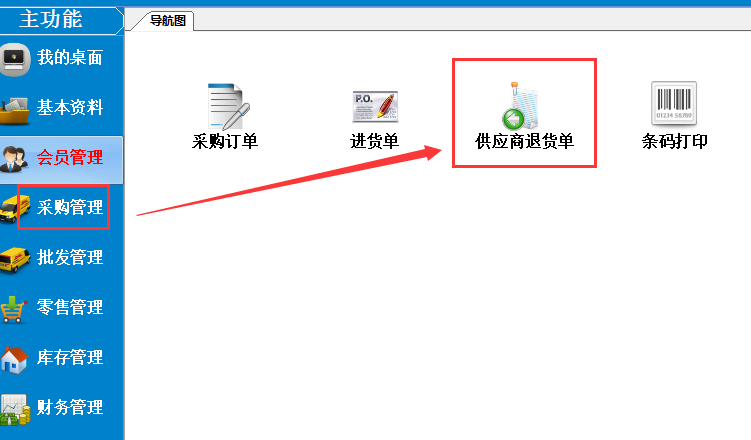Click the 条码打印 text label
Viewport: 751px width, 440px height.
[674, 141]
